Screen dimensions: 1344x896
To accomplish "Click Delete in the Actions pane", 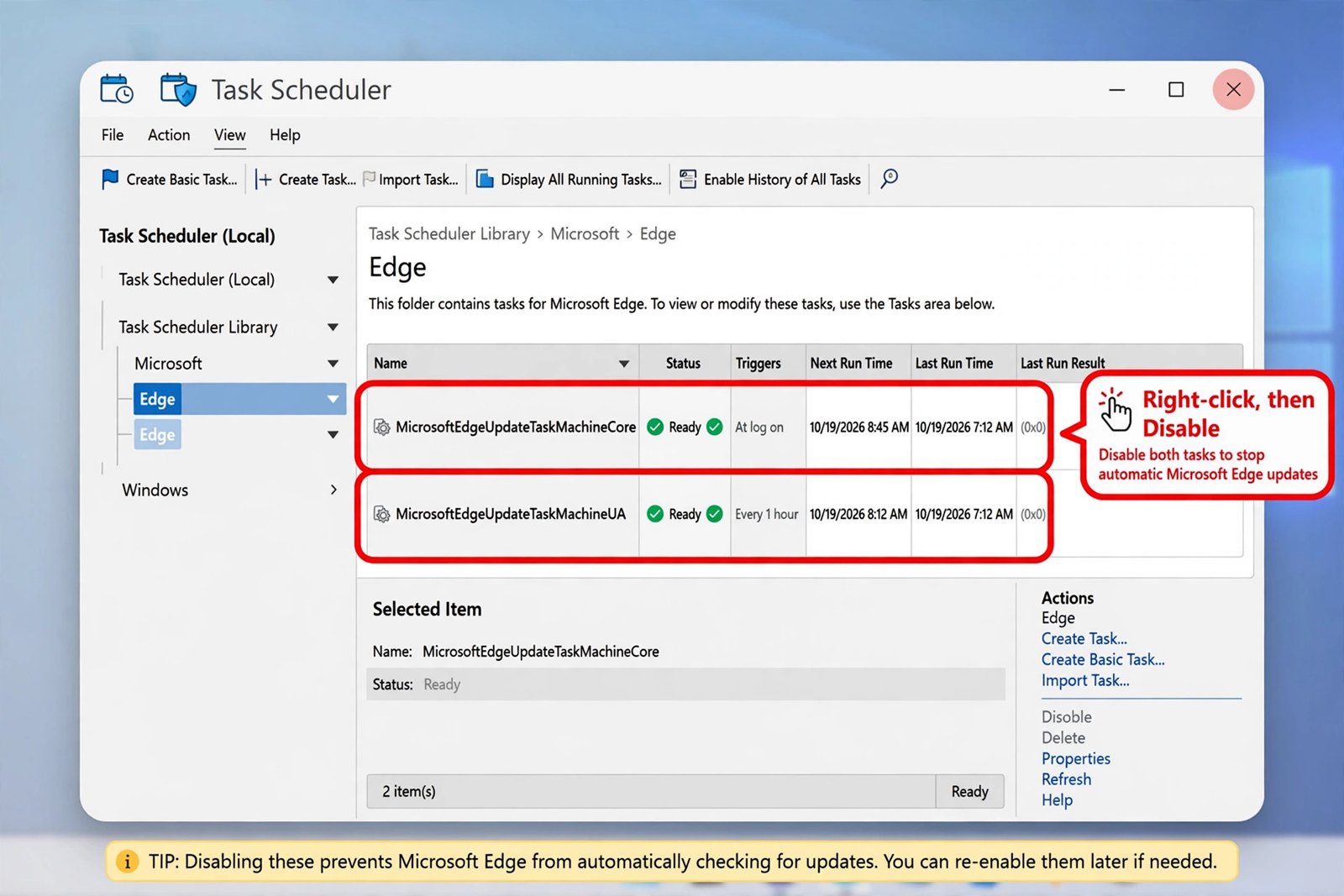I will pyautogui.click(x=1063, y=738).
